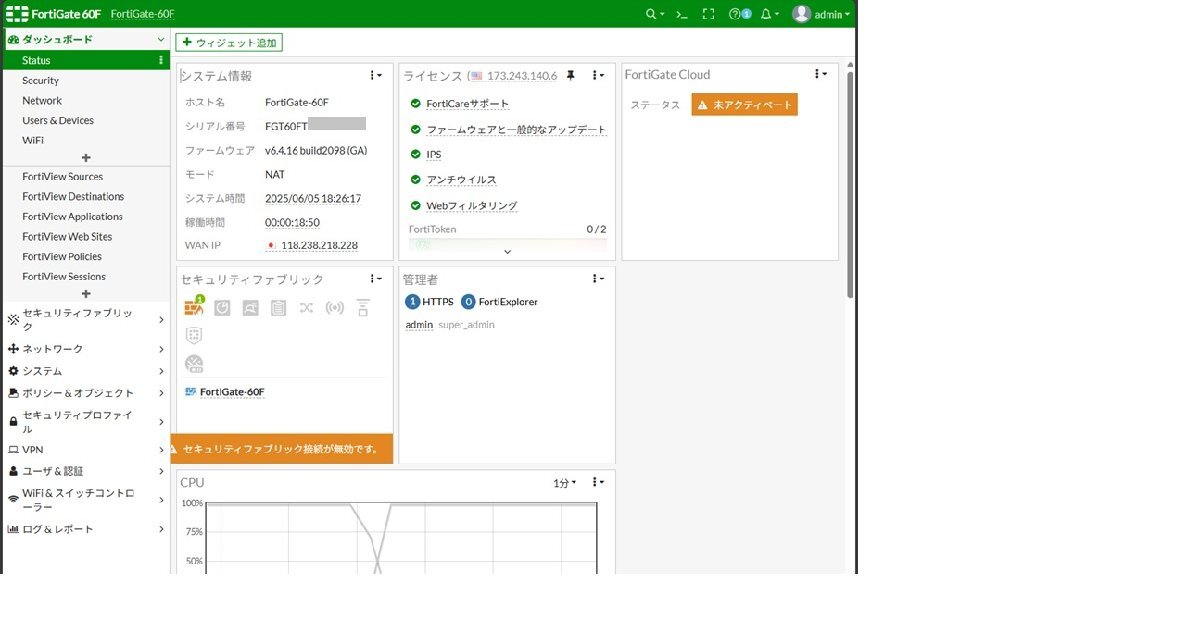Click the dashboard vertical scrollbar
The width and height of the screenshot is (1200, 644).
[x=850, y=185]
